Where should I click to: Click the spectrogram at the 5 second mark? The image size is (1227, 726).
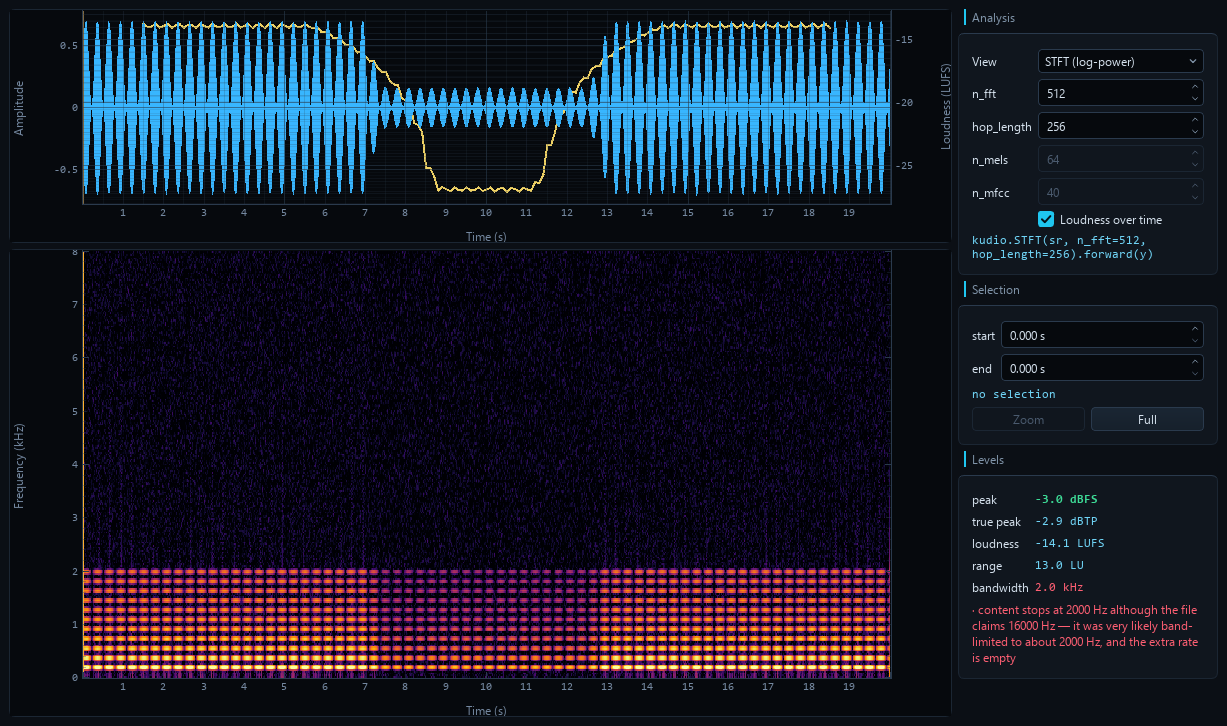tap(284, 464)
